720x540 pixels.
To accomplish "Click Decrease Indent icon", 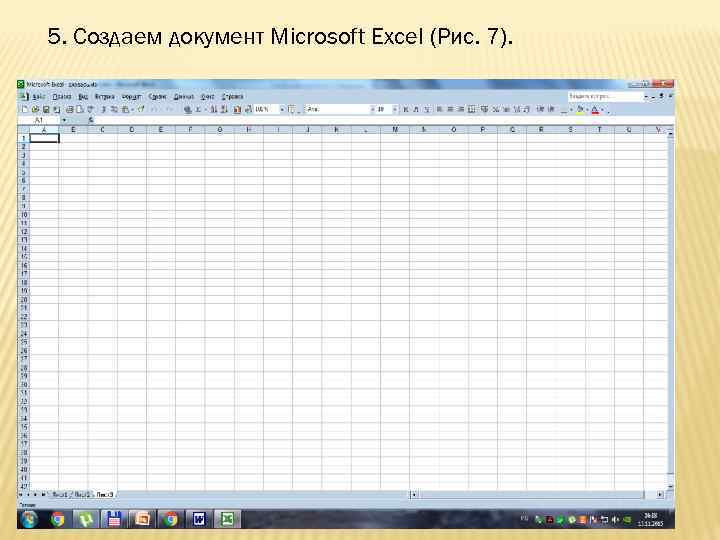I will (x=540, y=109).
